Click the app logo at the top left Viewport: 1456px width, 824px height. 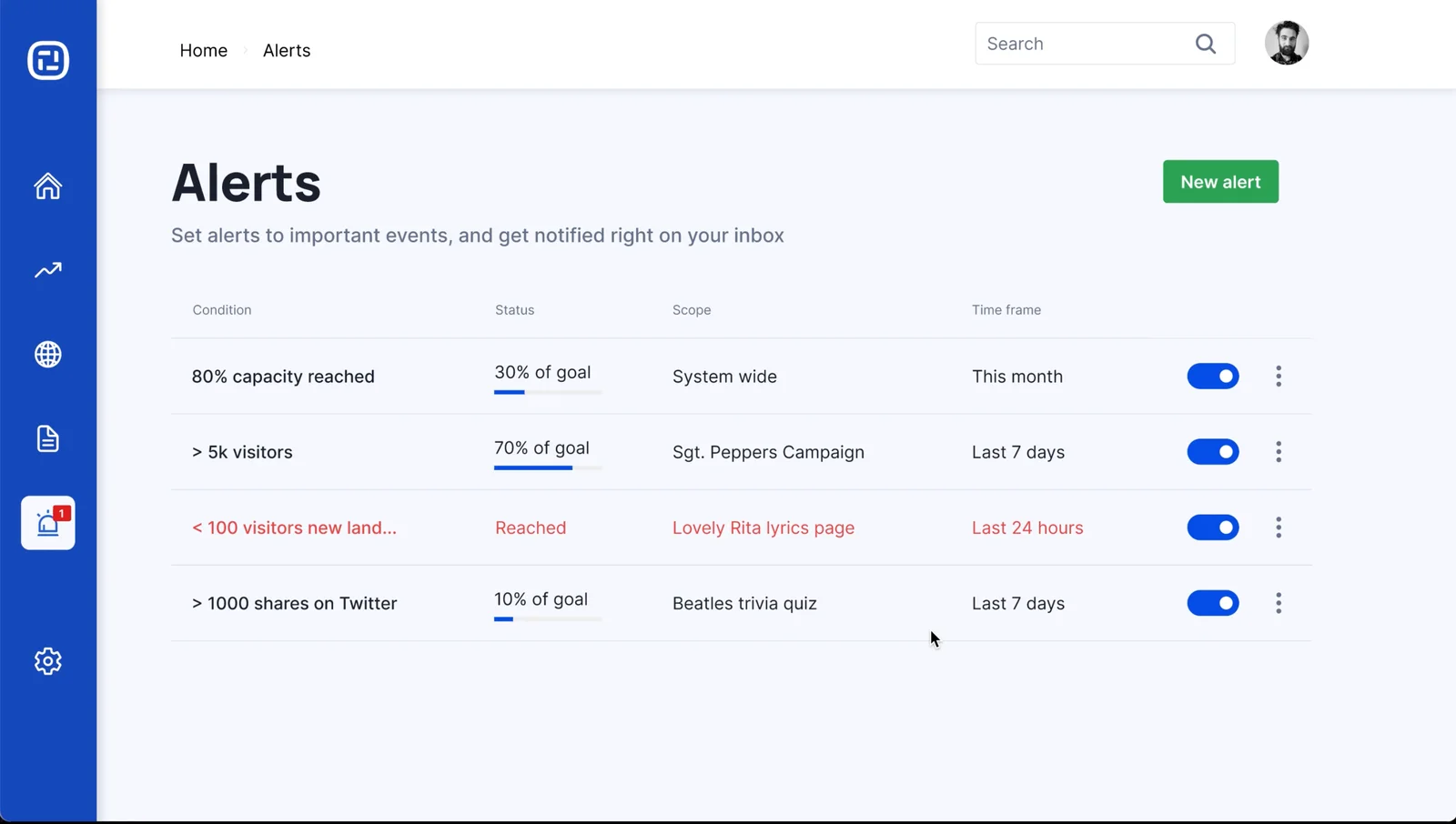[47, 61]
